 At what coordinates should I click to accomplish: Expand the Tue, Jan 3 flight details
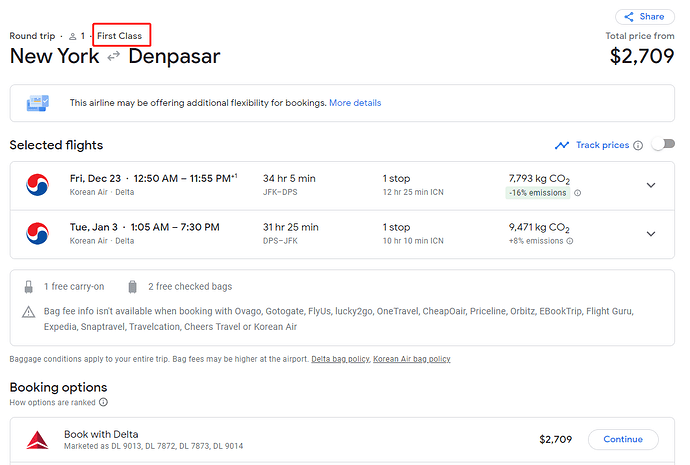(651, 234)
